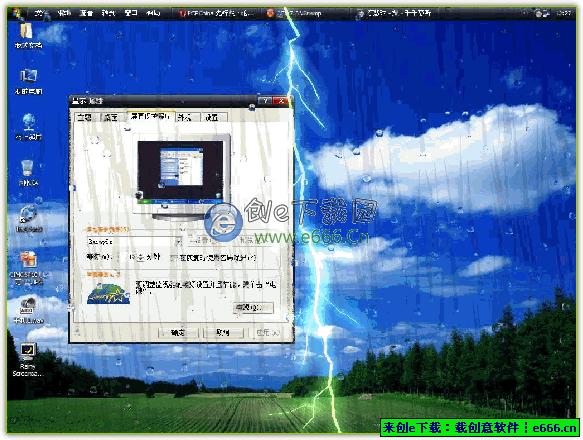Click the 取消 (Cancel) button
This screenshot has width=583, height=440.
point(223,333)
